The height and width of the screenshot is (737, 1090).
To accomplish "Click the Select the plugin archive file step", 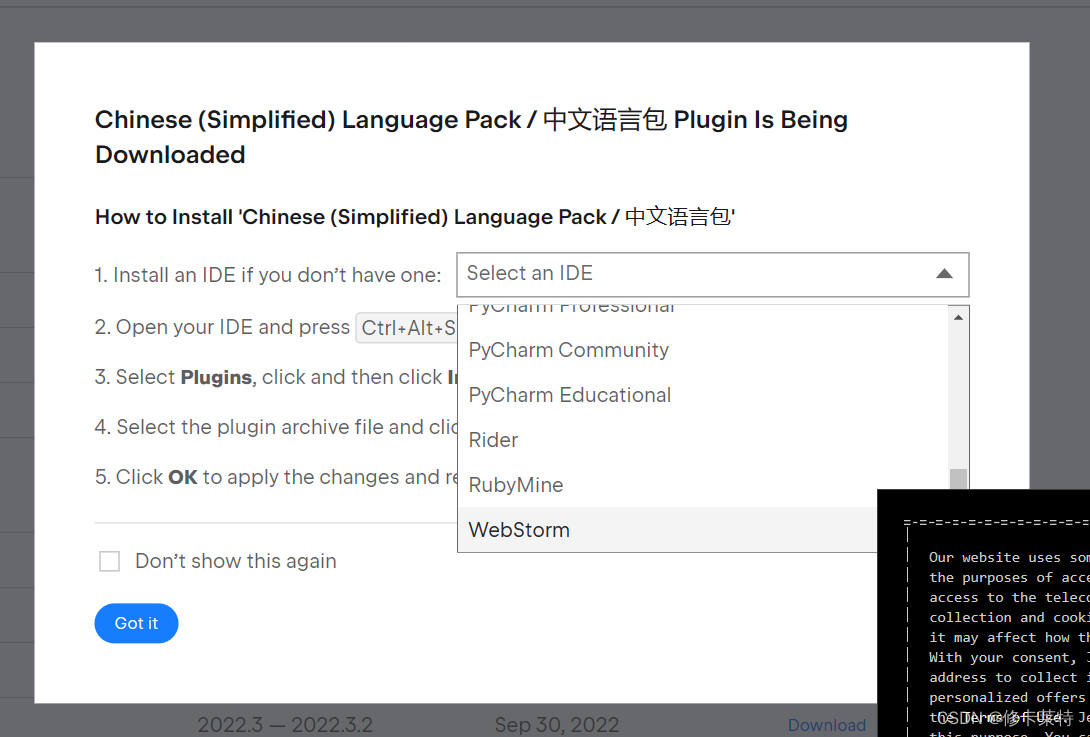I will point(276,427).
